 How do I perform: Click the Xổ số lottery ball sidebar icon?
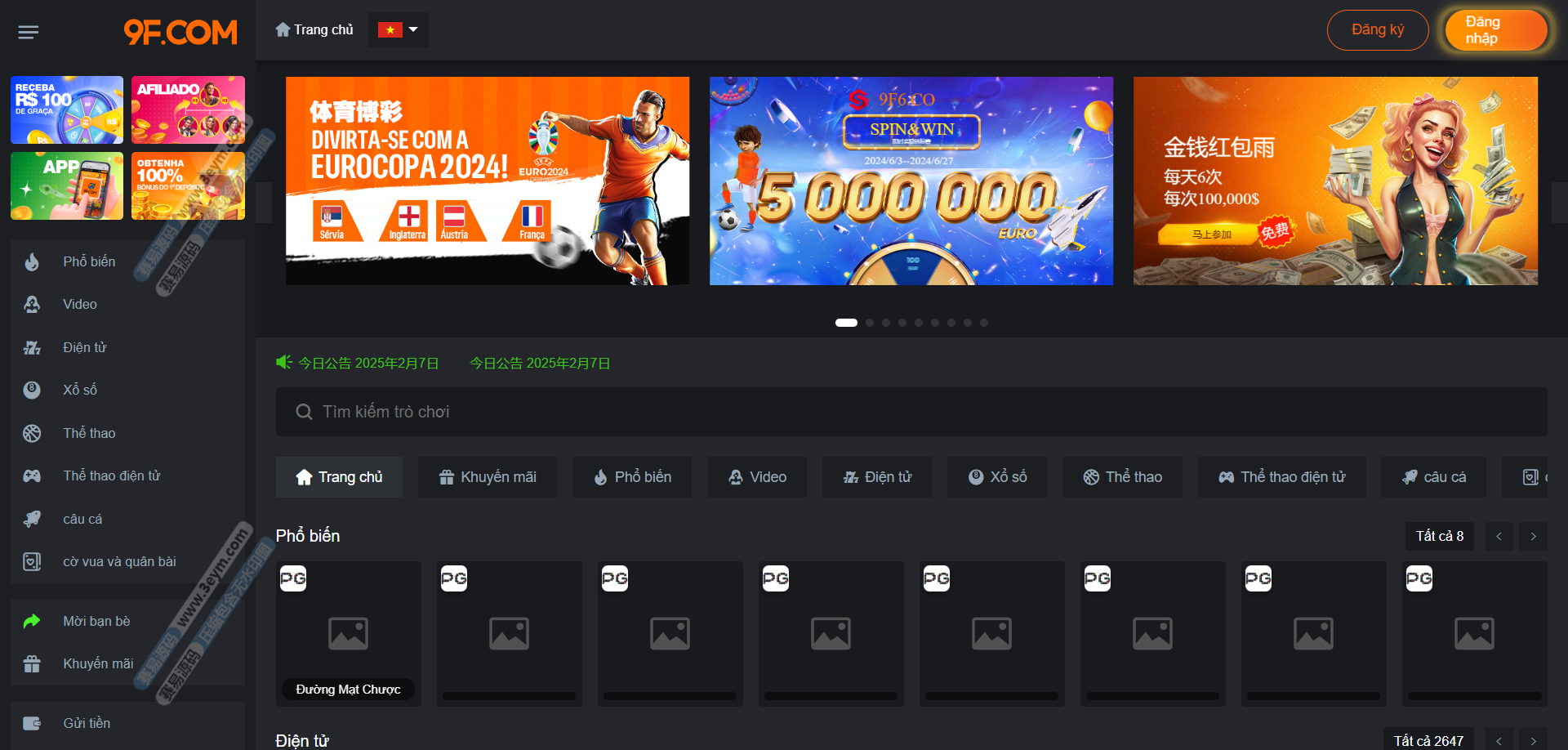(x=32, y=390)
